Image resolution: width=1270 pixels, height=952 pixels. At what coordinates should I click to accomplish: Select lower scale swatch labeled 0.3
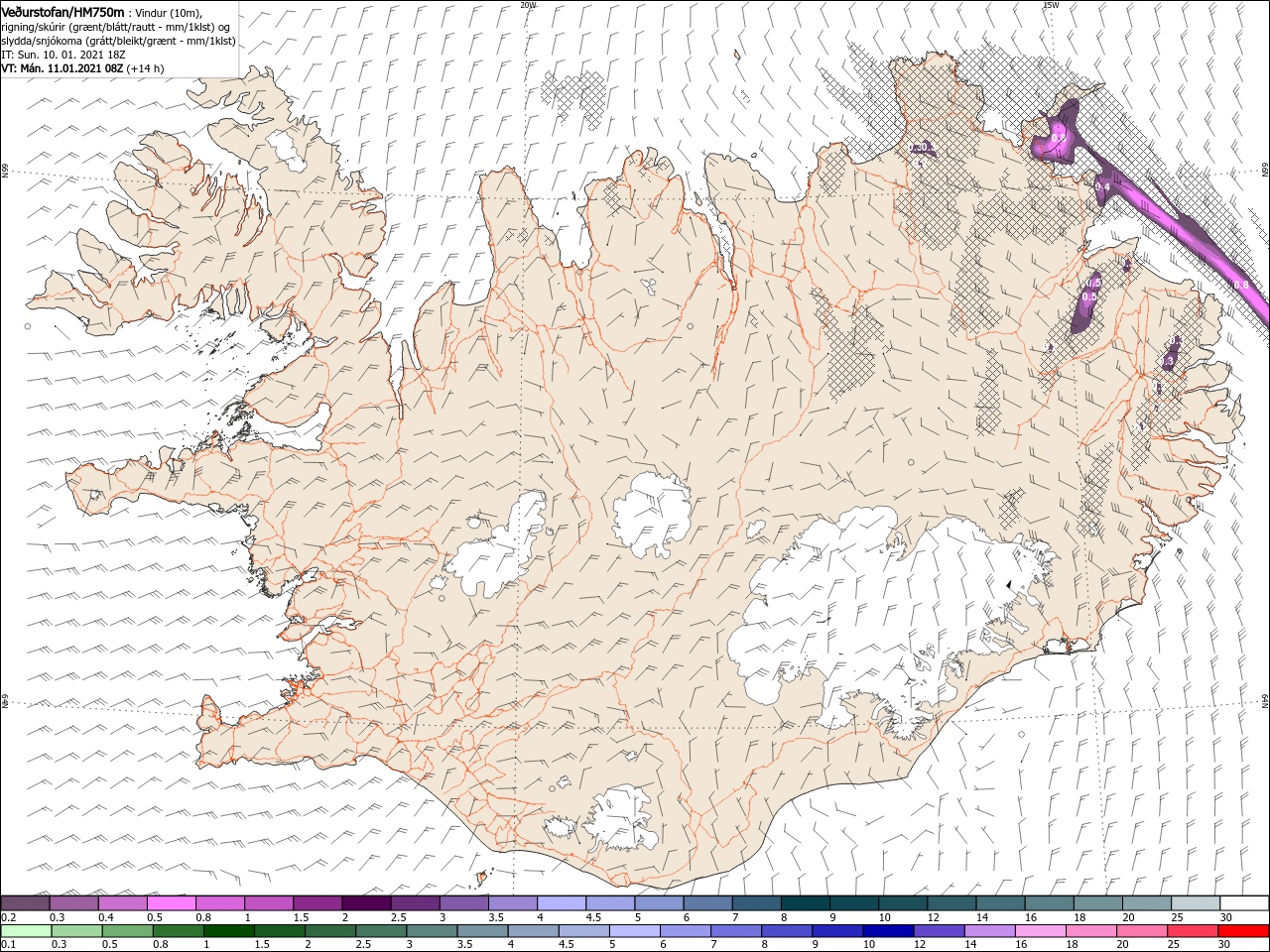click(76, 931)
